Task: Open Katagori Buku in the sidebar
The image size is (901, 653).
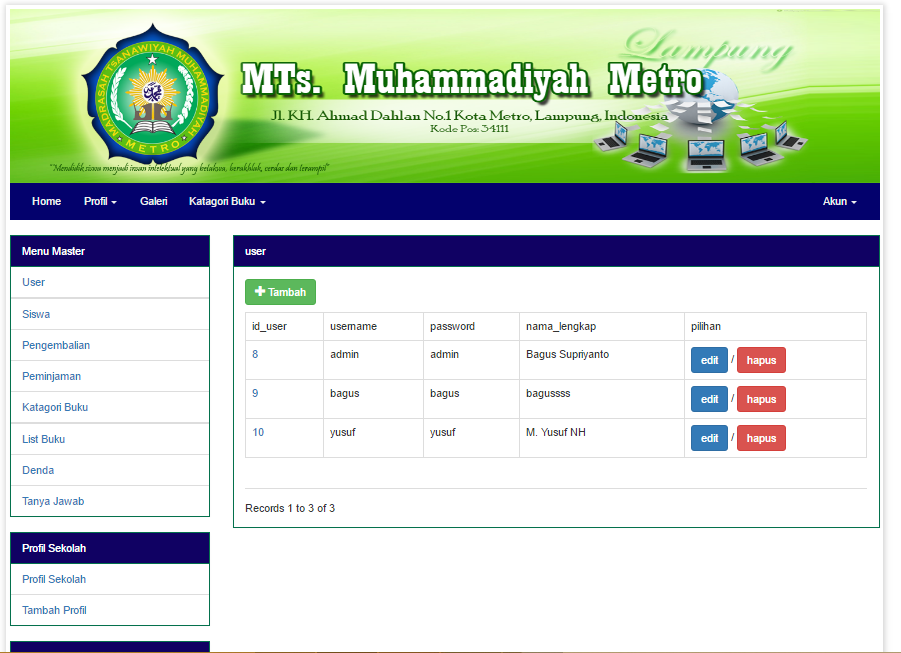Action: (x=110, y=407)
